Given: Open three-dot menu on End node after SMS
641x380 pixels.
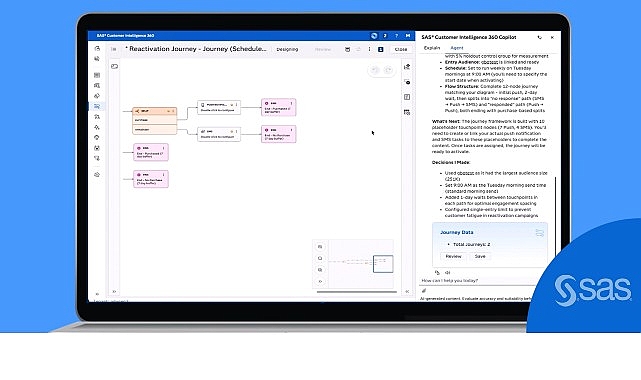Looking at the screenshot, I should pyautogui.click(x=291, y=130).
